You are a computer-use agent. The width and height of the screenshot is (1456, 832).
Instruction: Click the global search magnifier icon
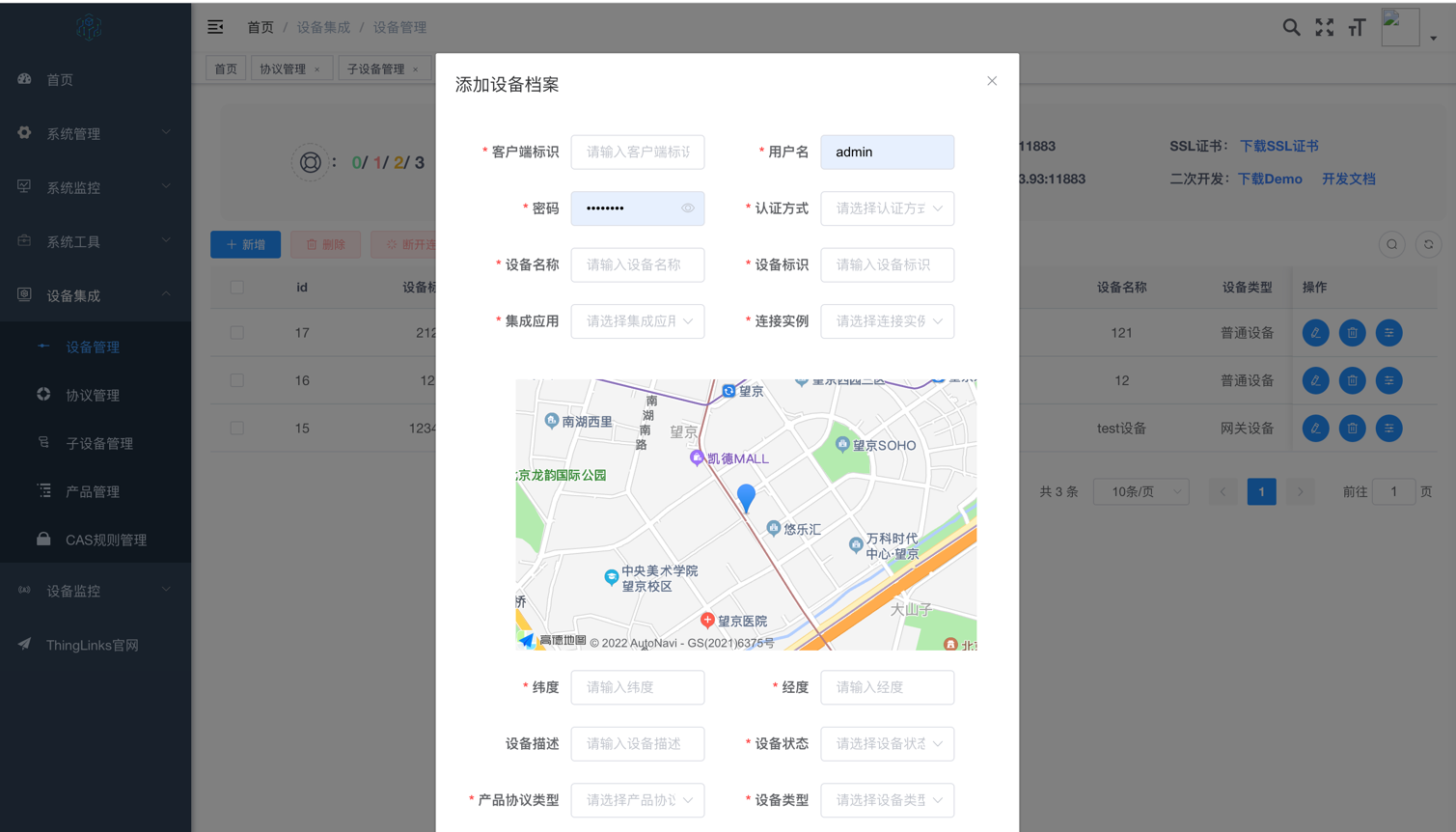[x=1291, y=27]
